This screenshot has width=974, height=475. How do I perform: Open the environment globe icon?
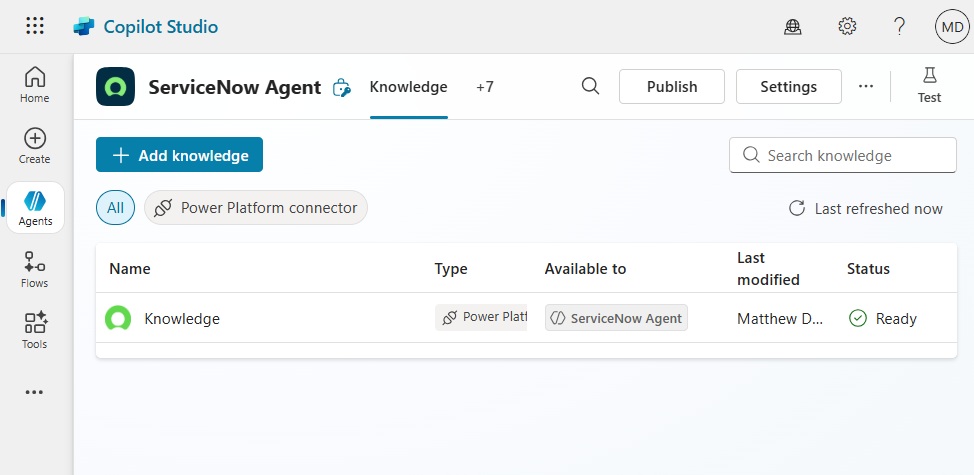(x=793, y=26)
